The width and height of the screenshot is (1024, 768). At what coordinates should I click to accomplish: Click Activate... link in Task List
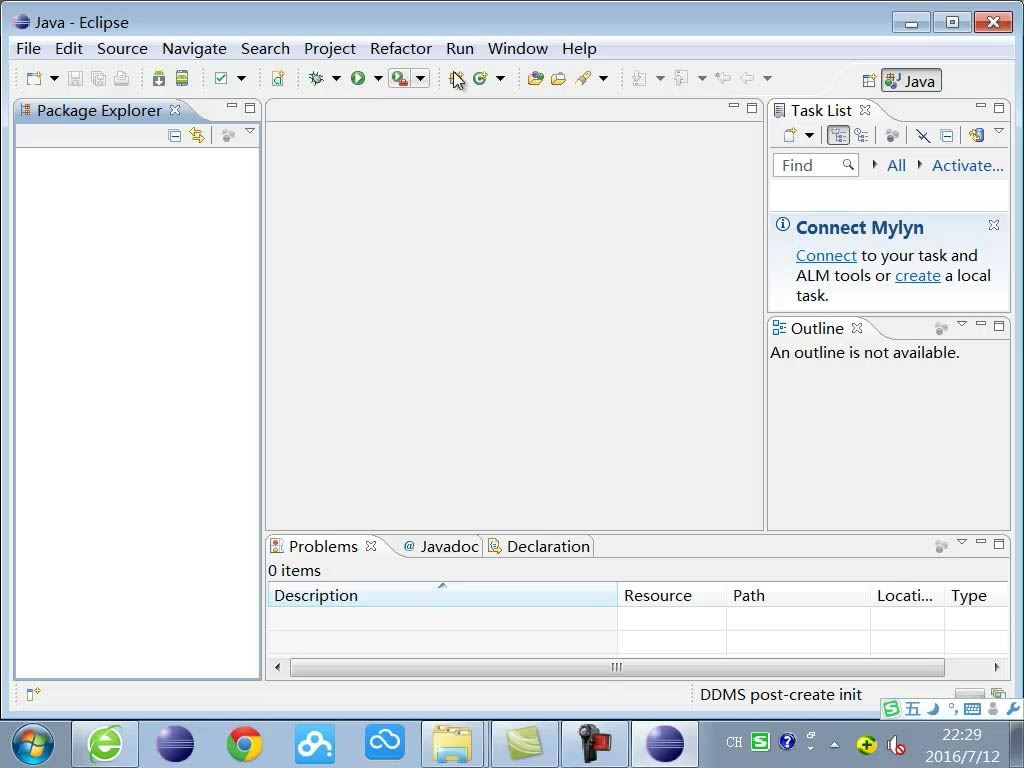tap(967, 165)
